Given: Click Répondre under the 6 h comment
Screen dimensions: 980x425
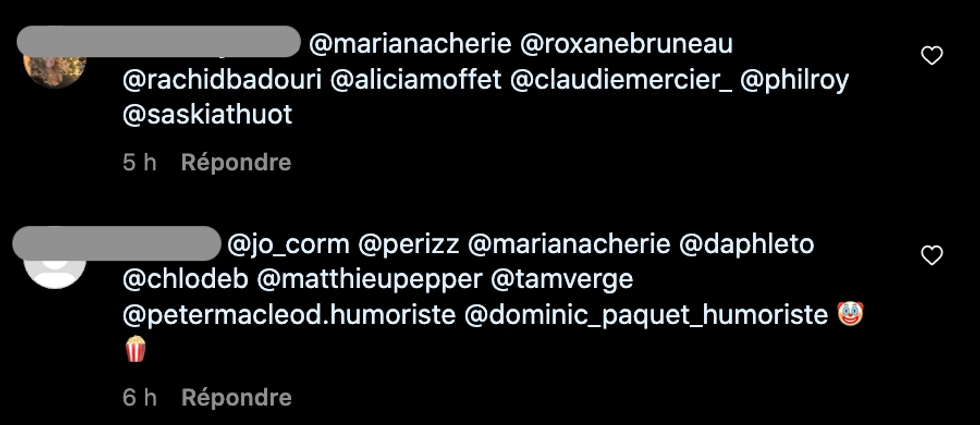Looking at the screenshot, I should [236, 397].
